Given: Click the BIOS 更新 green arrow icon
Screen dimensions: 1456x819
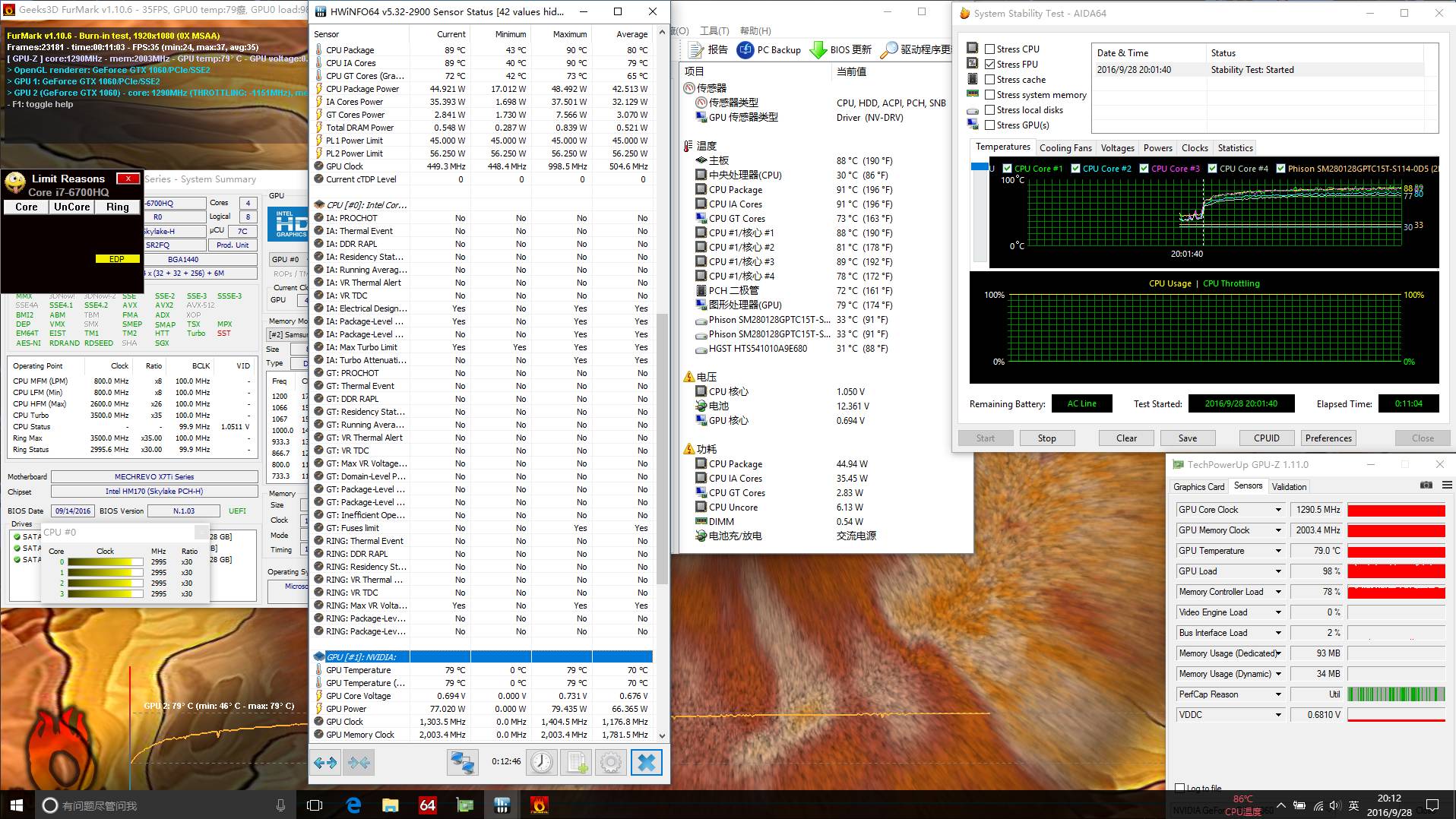Looking at the screenshot, I should point(818,49).
